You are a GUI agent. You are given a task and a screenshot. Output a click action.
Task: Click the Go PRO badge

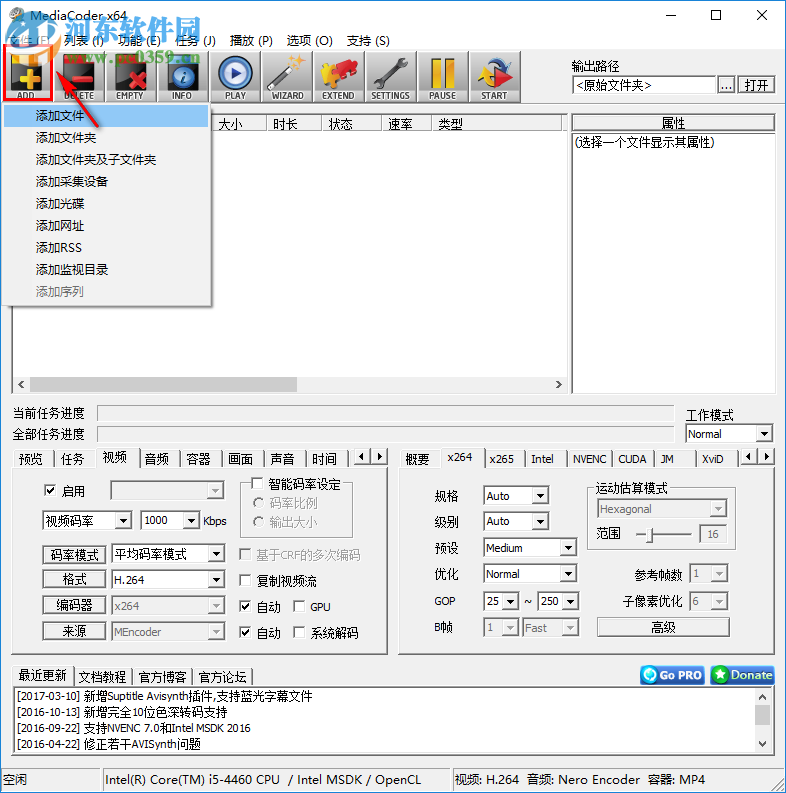point(672,675)
